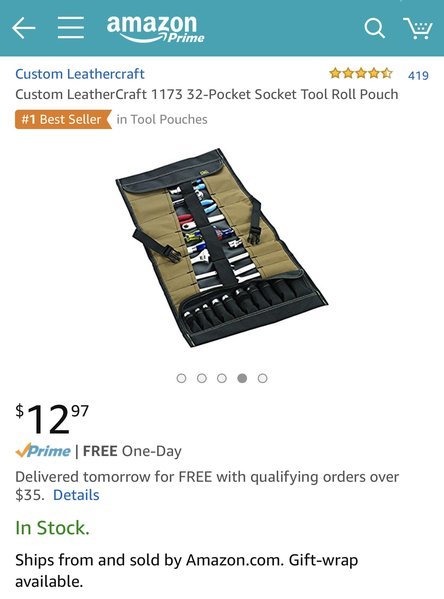Screen dimensions: 444x599
Task: Tap the #1 Best Seller badge
Action: tap(63, 119)
